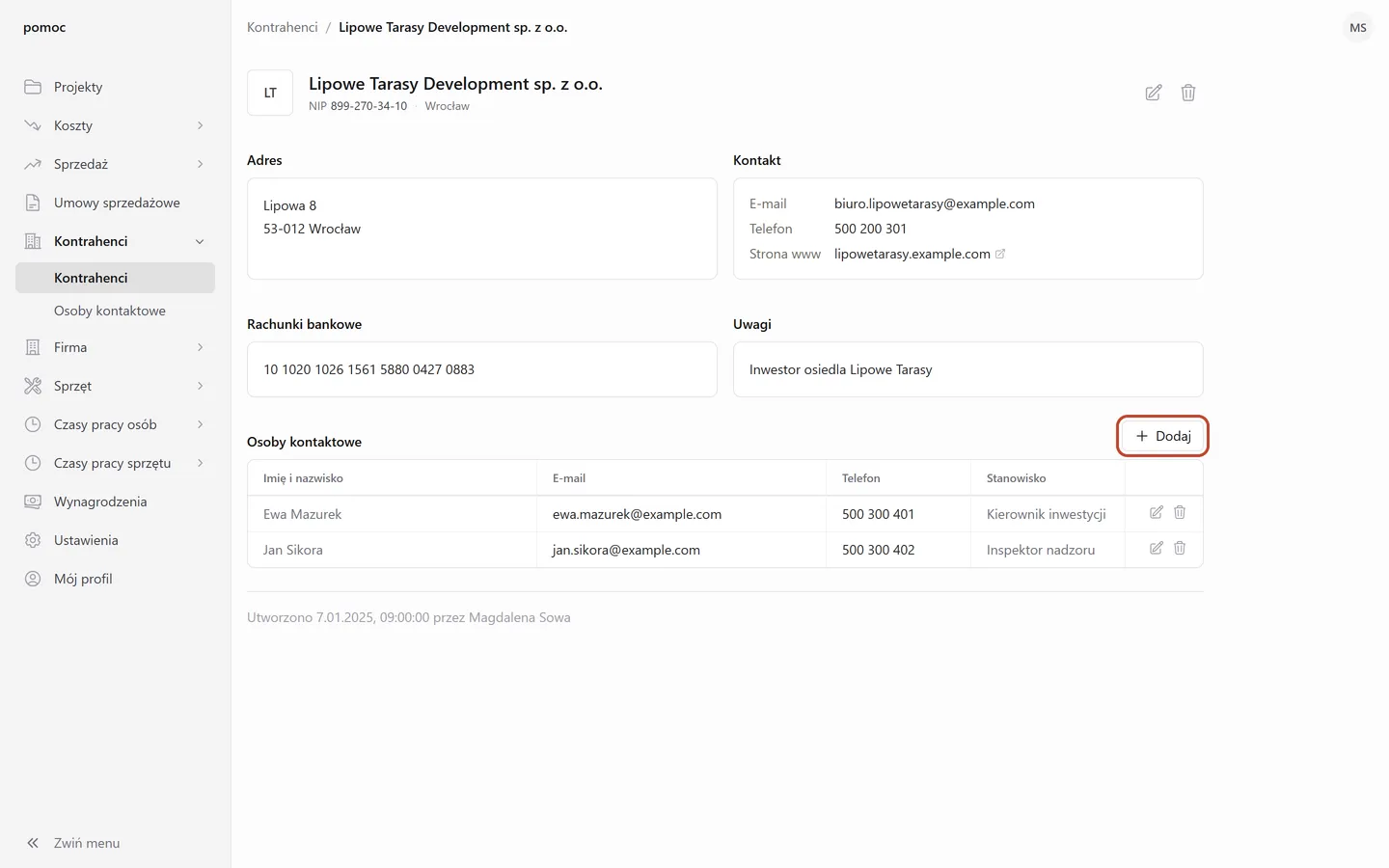Click the bank account number 10 1020 1026
Viewport: 1389px width, 868px height.
[368, 369]
